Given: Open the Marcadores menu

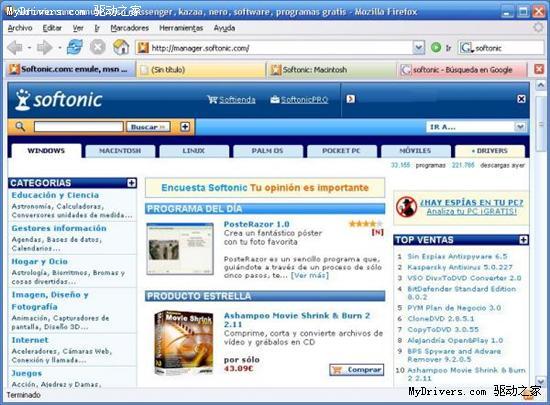Looking at the screenshot, I should coord(129,28).
